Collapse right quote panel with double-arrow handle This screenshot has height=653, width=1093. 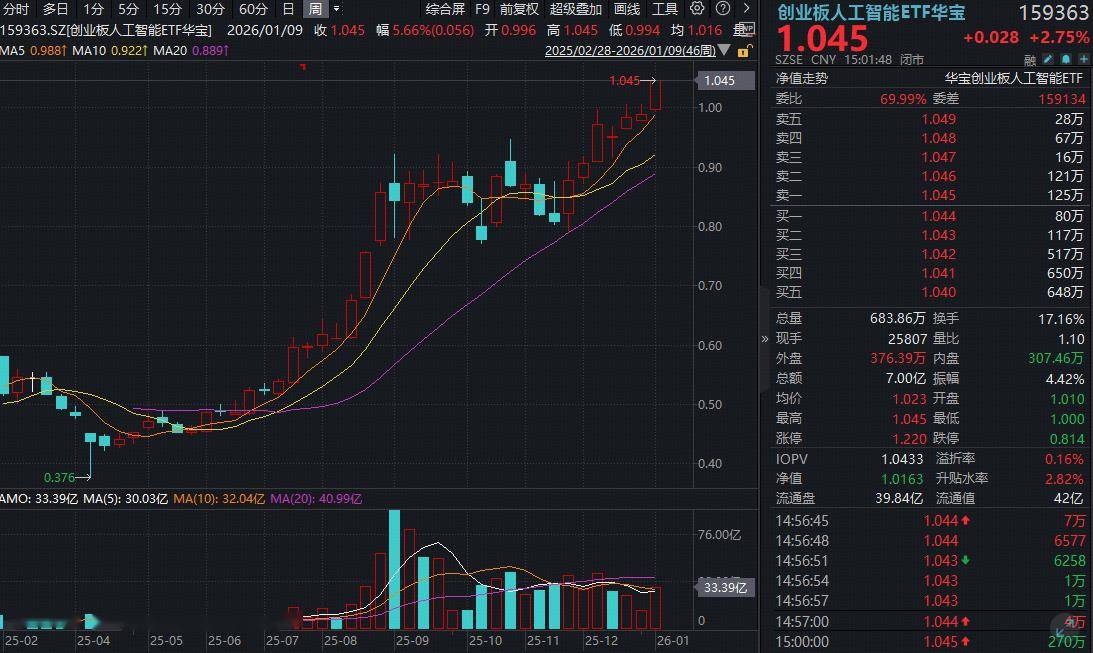coord(765,339)
